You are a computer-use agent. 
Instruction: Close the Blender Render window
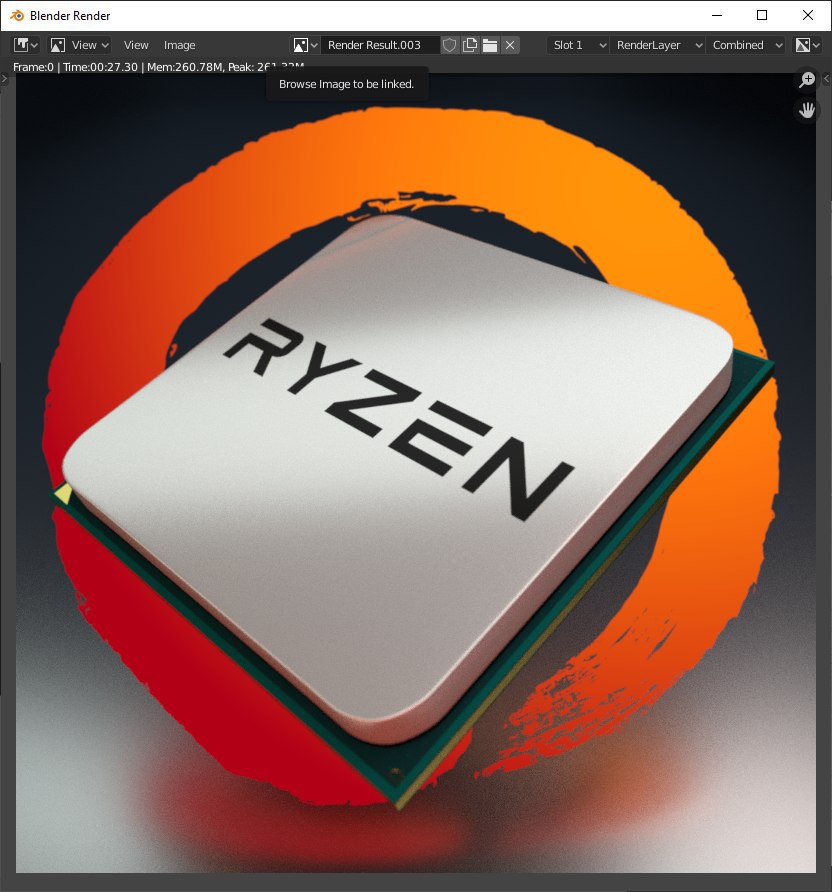[x=808, y=15]
